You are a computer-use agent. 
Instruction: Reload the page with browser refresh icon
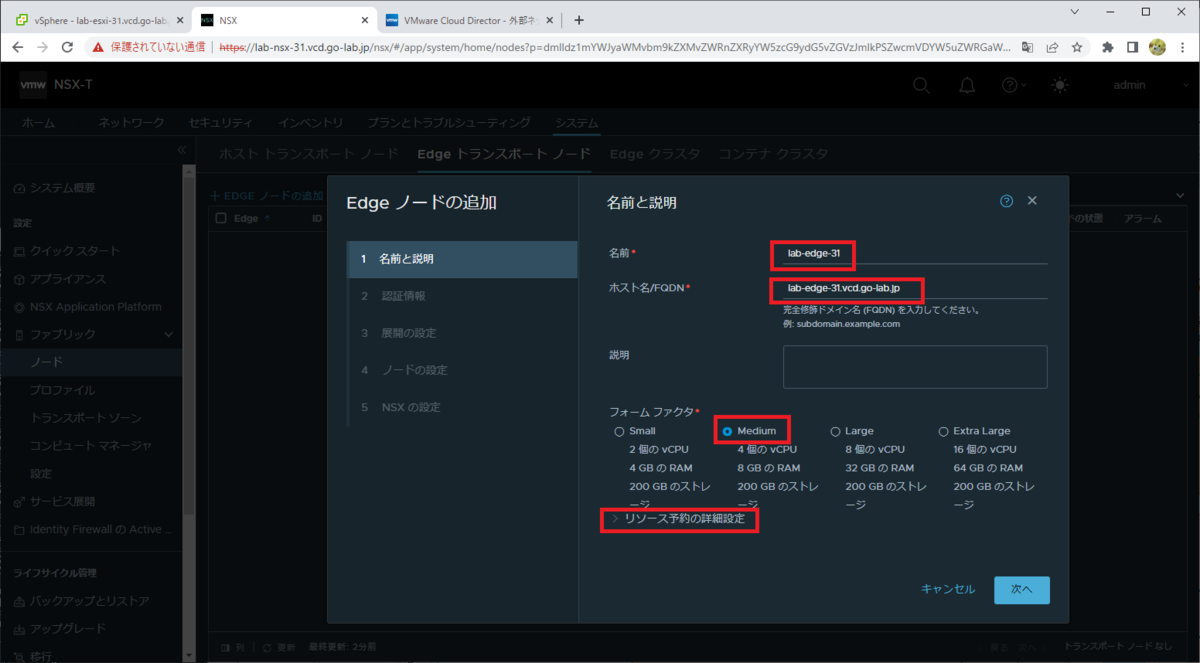click(x=67, y=47)
